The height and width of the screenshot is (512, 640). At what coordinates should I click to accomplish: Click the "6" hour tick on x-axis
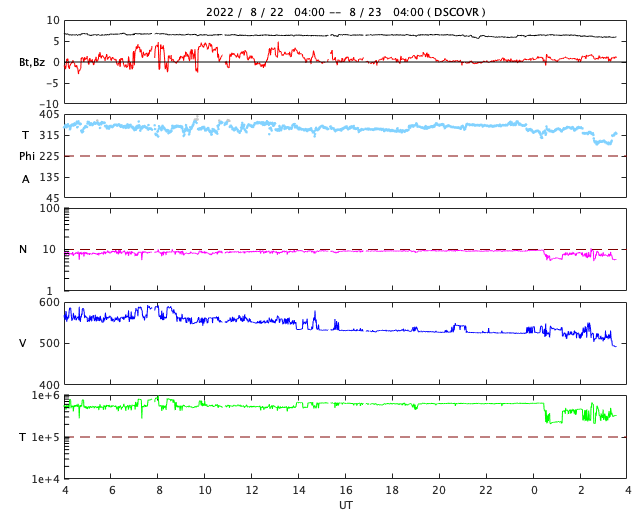112,490
